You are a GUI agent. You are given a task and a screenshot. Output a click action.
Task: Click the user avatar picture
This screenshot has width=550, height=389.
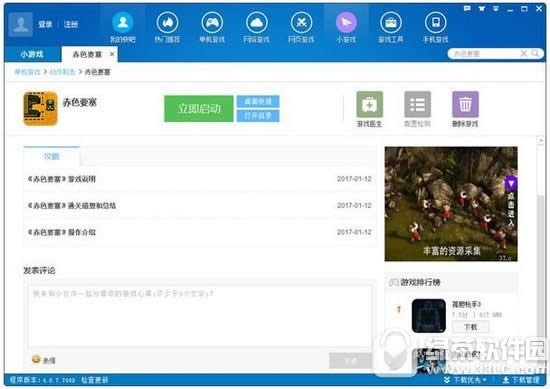pyautogui.click(x=20, y=24)
